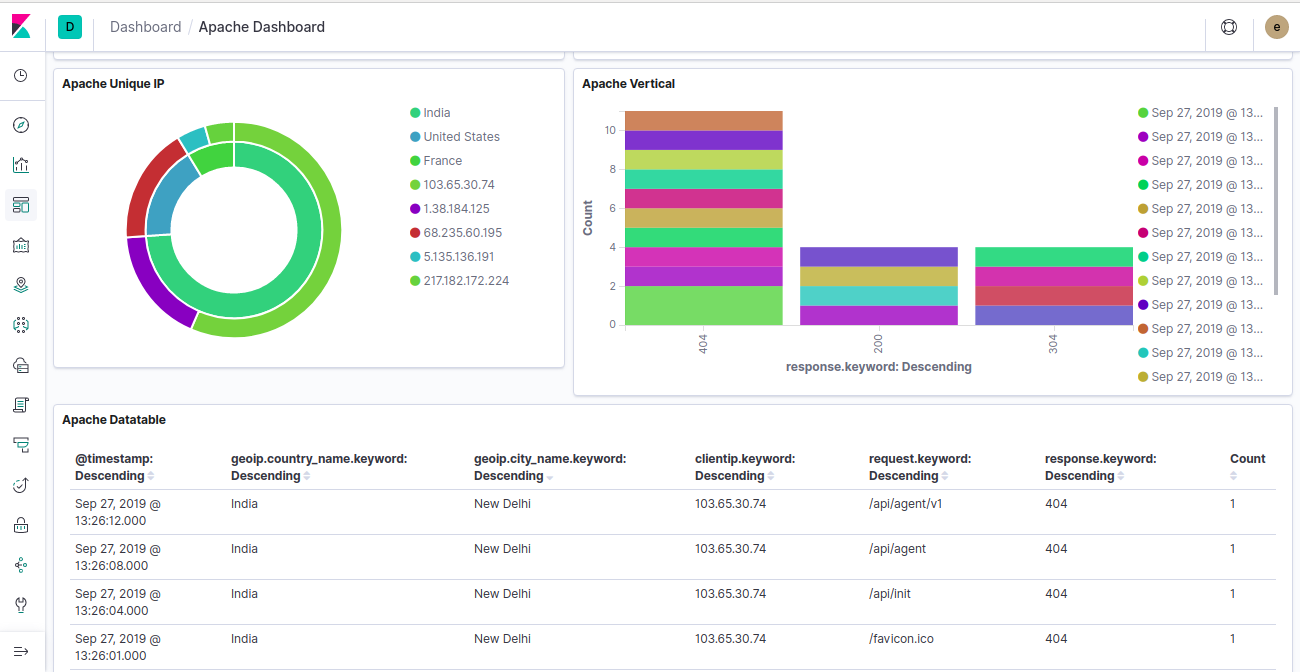This screenshot has width=1300, height=672.
Task: Sort table by response.keyword column
Action: pos(1101,467)
